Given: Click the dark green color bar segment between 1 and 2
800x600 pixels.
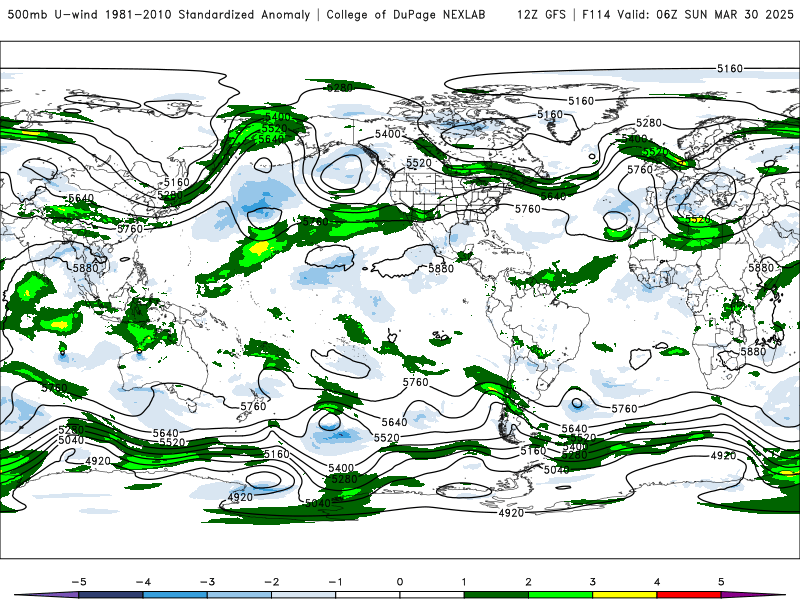Looking at the screenshot, I should pyautogui.click(x=496, y=595).
